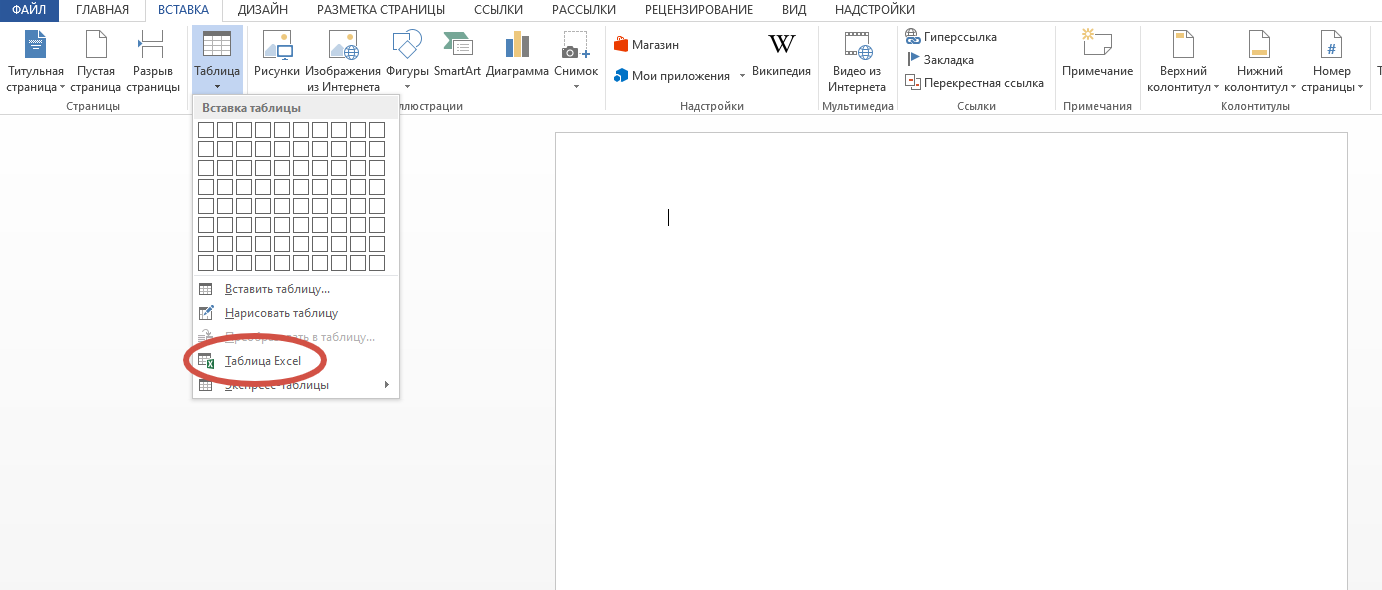Choose Таблица Excel from the menu
Image resolution: width=1382 pixels, height=590 pixels.
pyautogui.click(x=262, y=361)
